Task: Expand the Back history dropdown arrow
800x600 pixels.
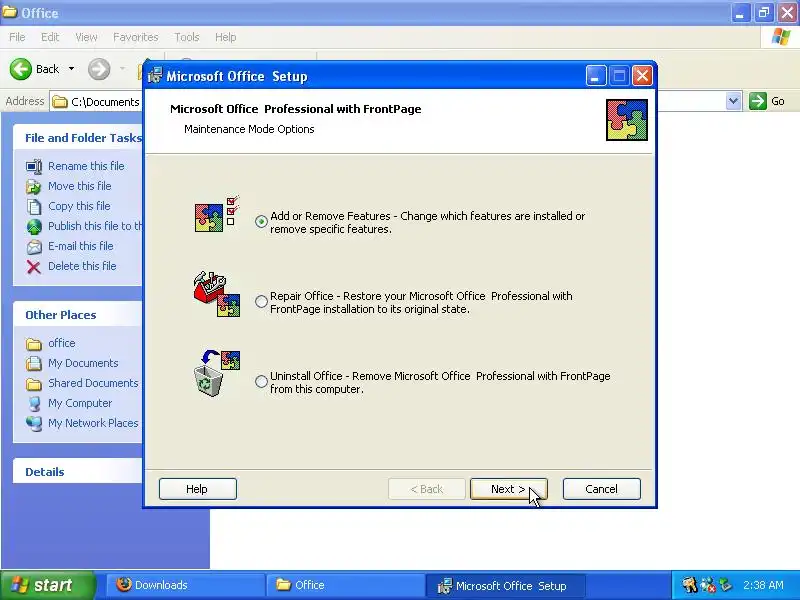Action: tap(71, 69)
